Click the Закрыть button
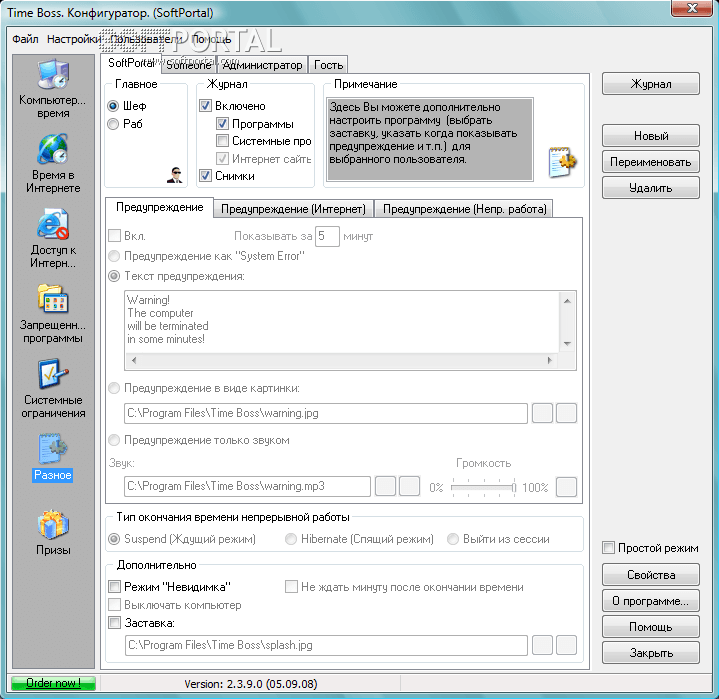 [651, 653]
